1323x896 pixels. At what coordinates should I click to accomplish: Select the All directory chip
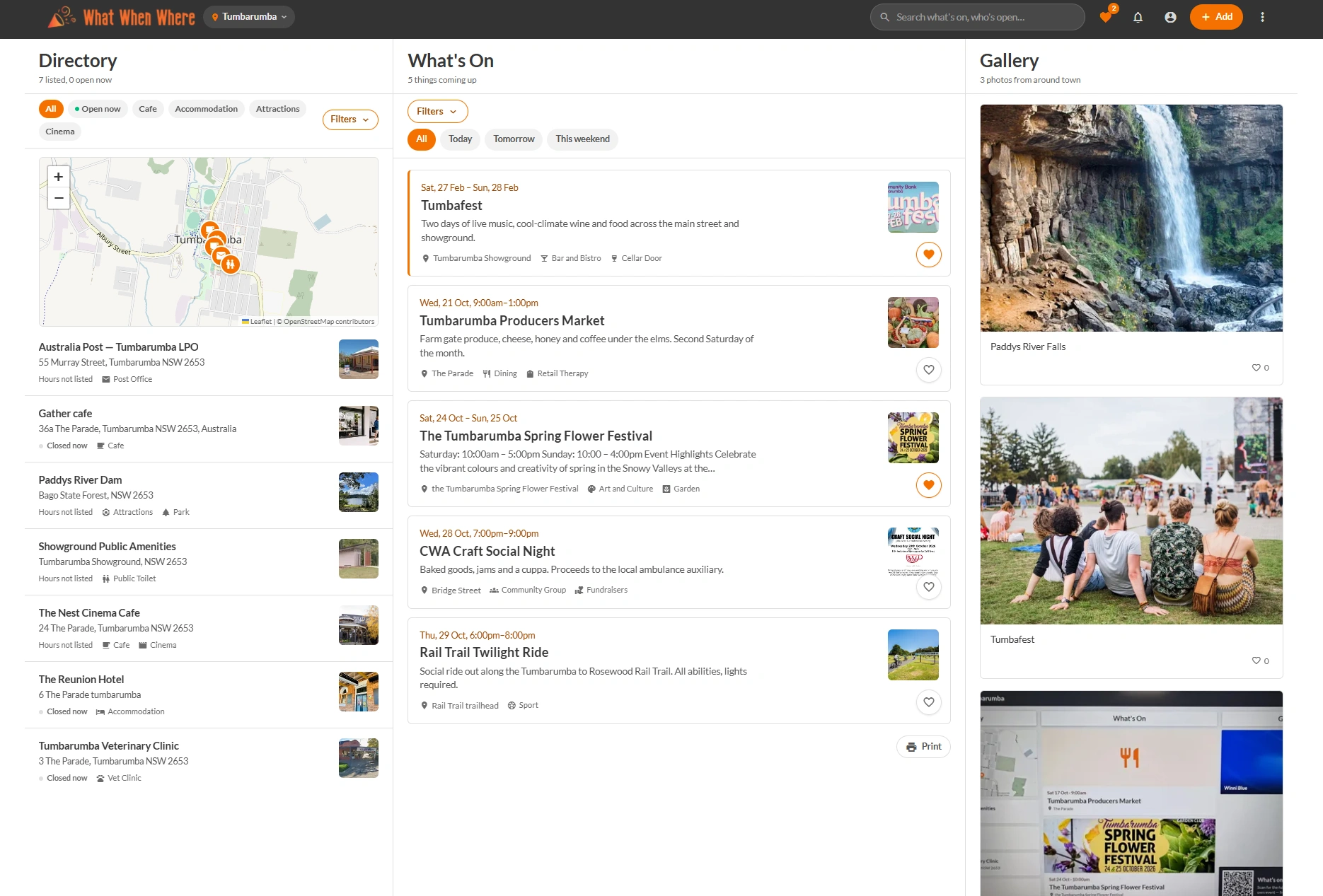coord(51,109)
